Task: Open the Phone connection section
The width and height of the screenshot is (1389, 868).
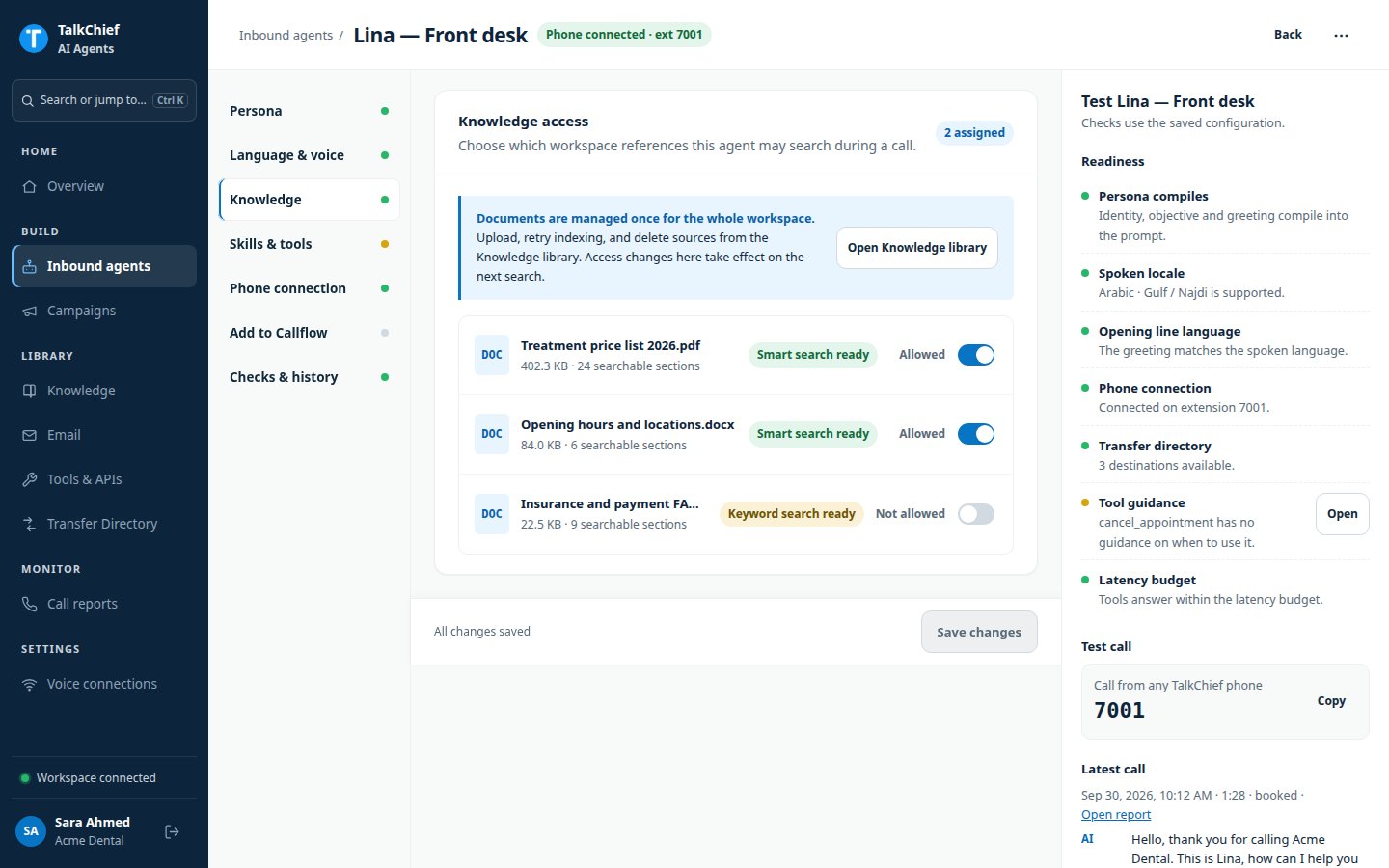Action: point(310,288)
